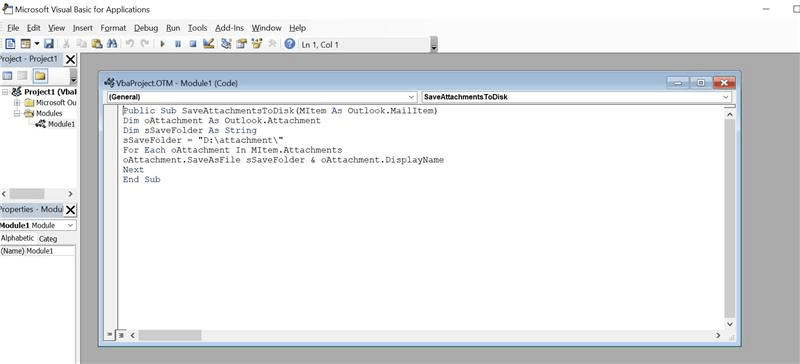The image size is (800, 364).
Task: Collapse the Modules folder in project tree
Action: (x=17, y=113)
